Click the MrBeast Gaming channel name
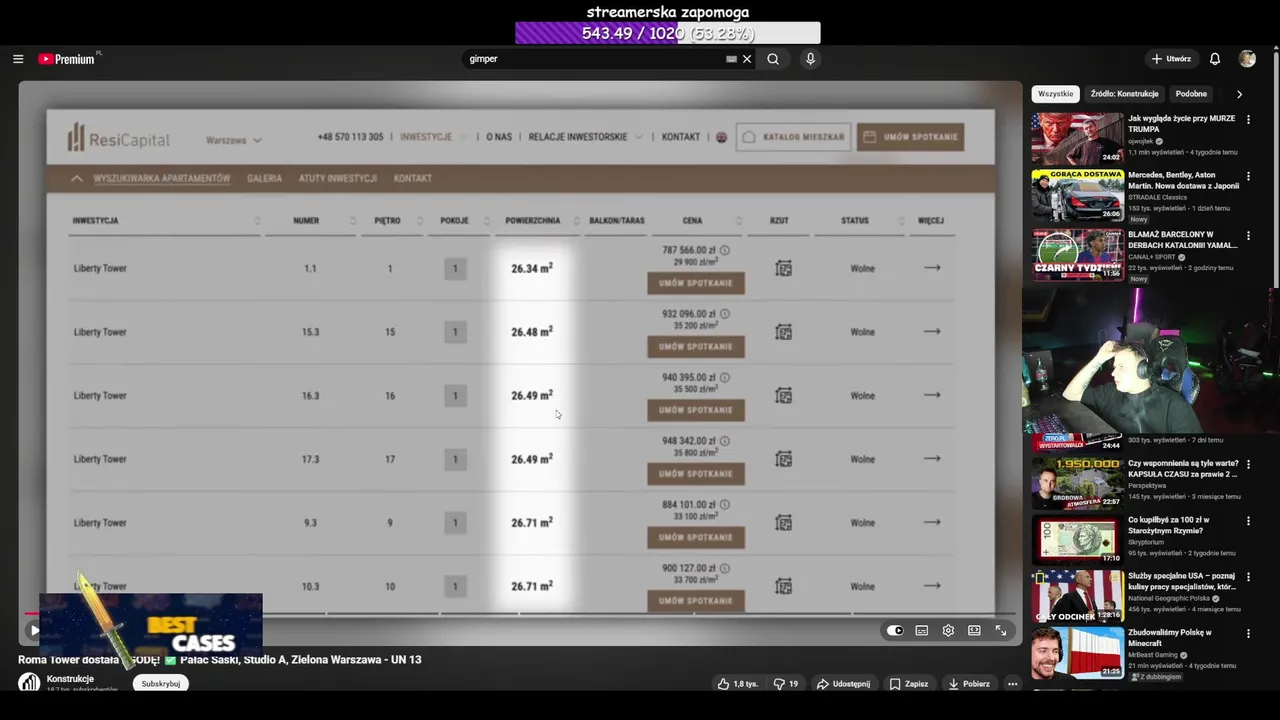 click(1155, 655)
